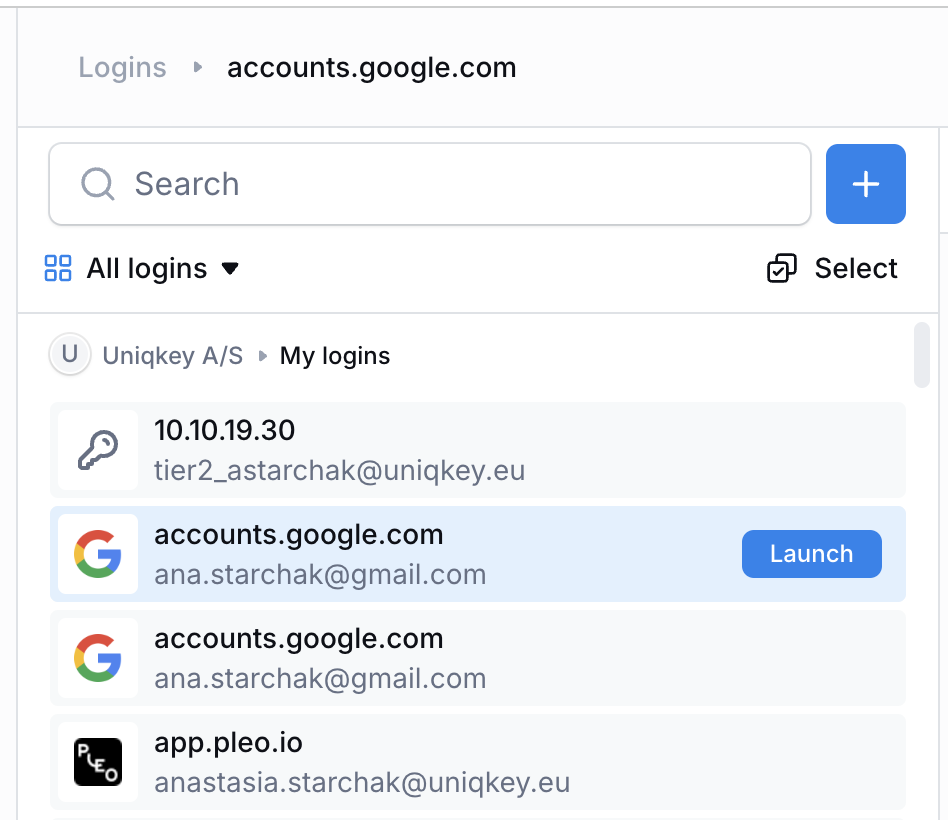Open the My logins group
The image size is (948, 820).
pyautogui.click(x=335, y=356)
